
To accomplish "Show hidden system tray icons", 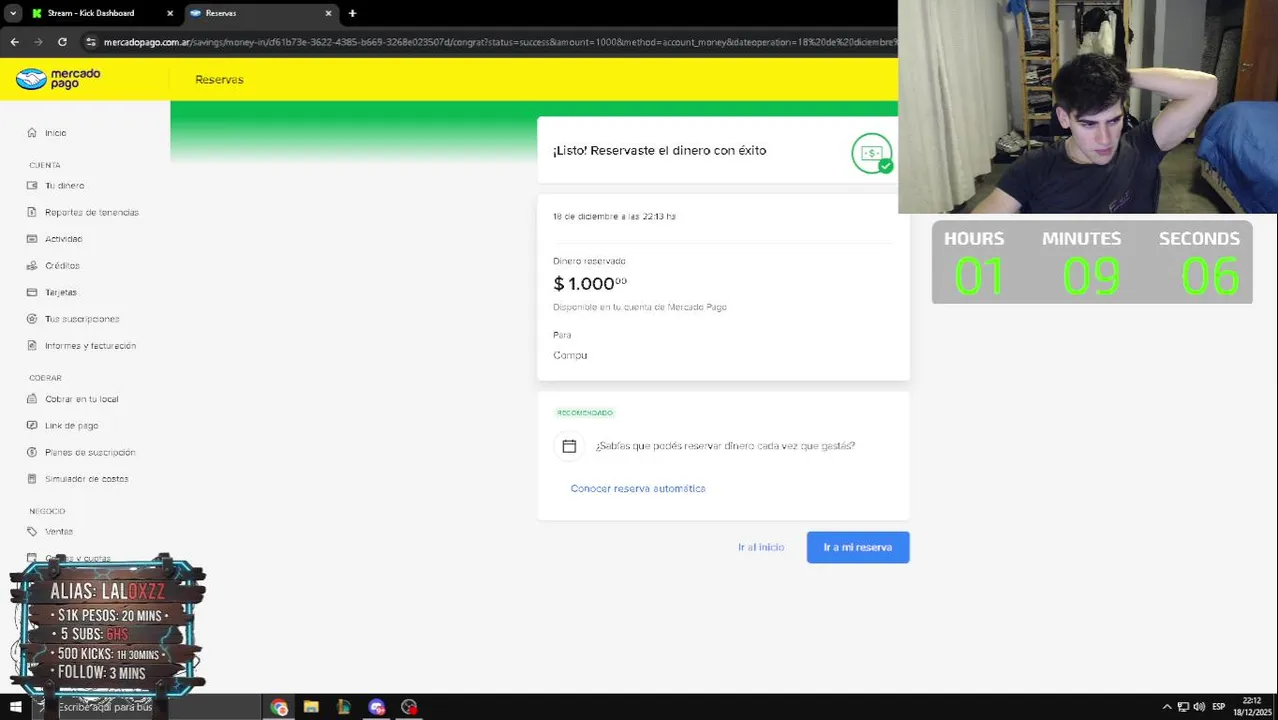I will tap(1166, 707).
